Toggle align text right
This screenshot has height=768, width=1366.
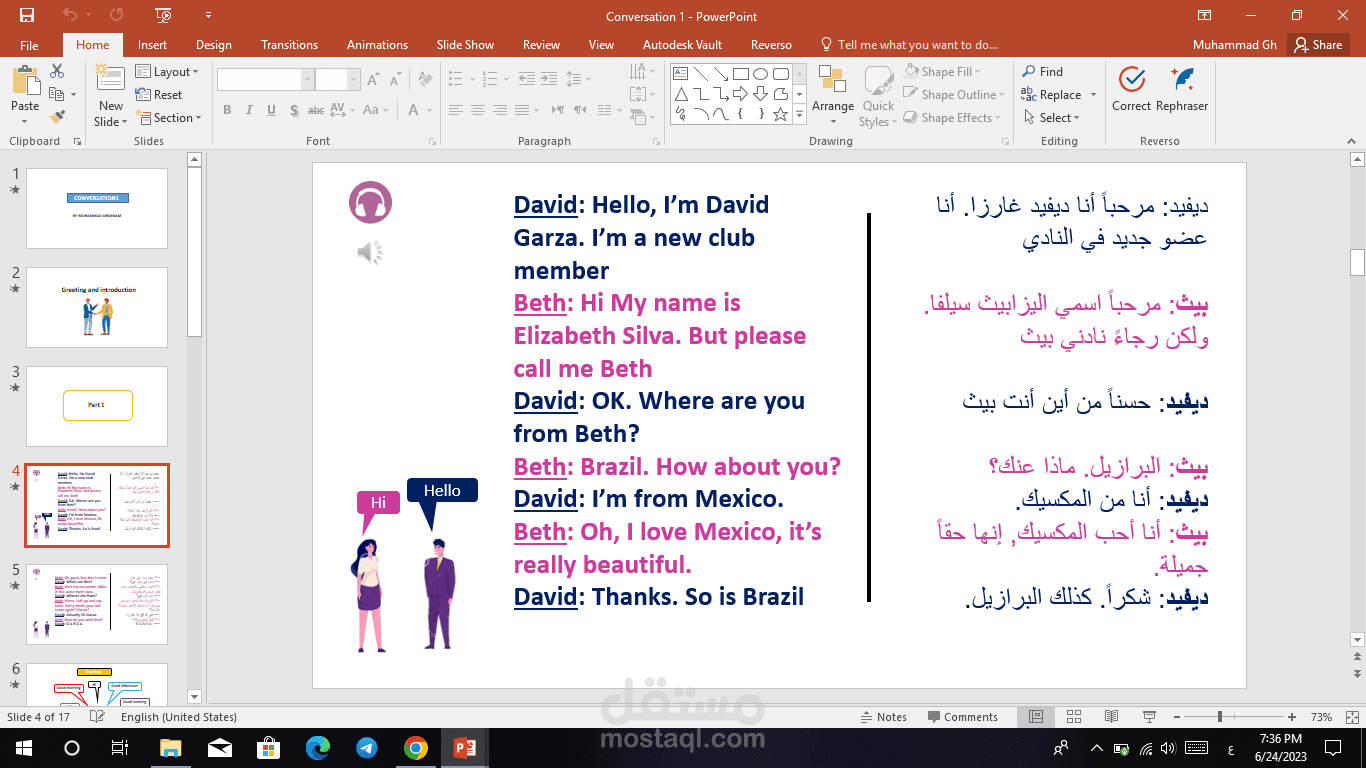point(498,110)
